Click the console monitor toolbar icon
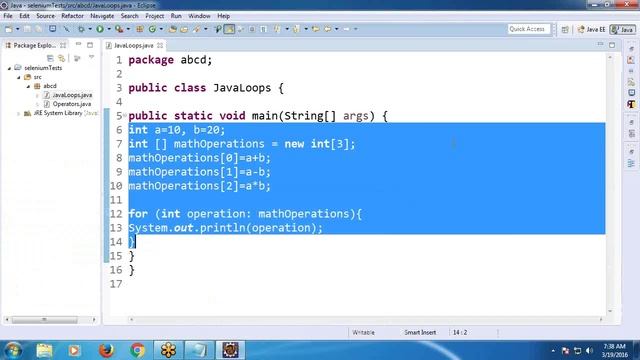Screen dimensions: 640x360 point(53,29)
